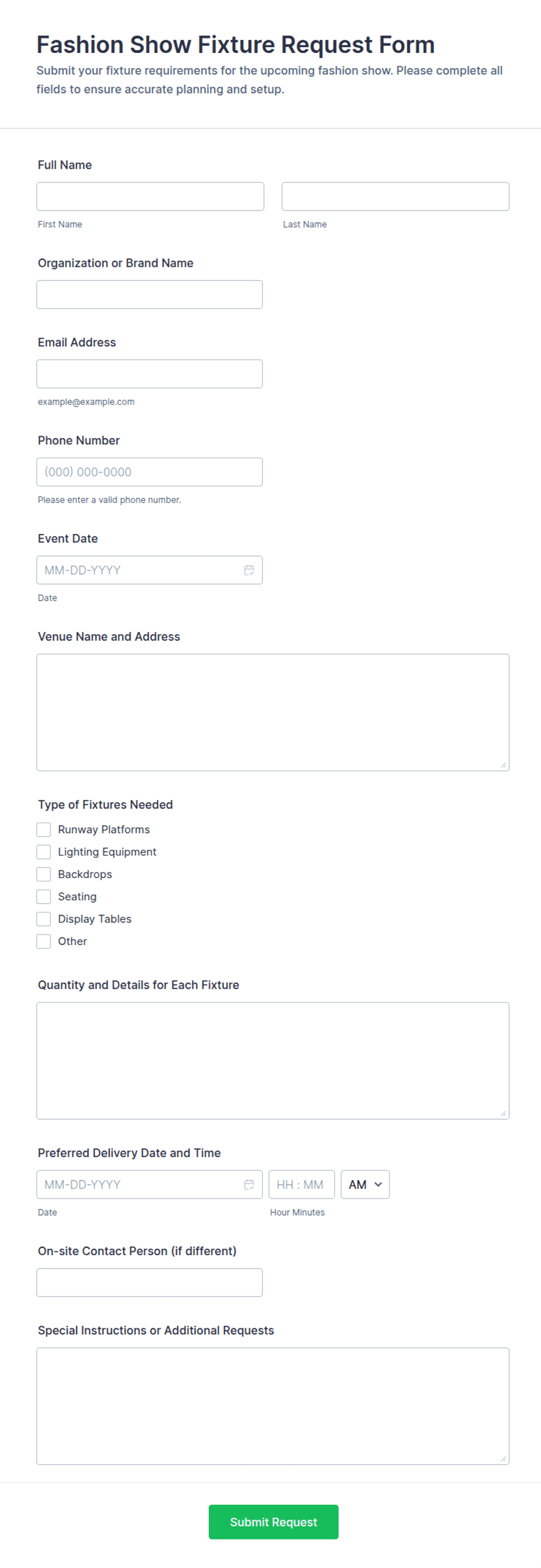Focus the First Name field
The height and width of the screenshot is (1568, 541).
[x=150, y=197]
